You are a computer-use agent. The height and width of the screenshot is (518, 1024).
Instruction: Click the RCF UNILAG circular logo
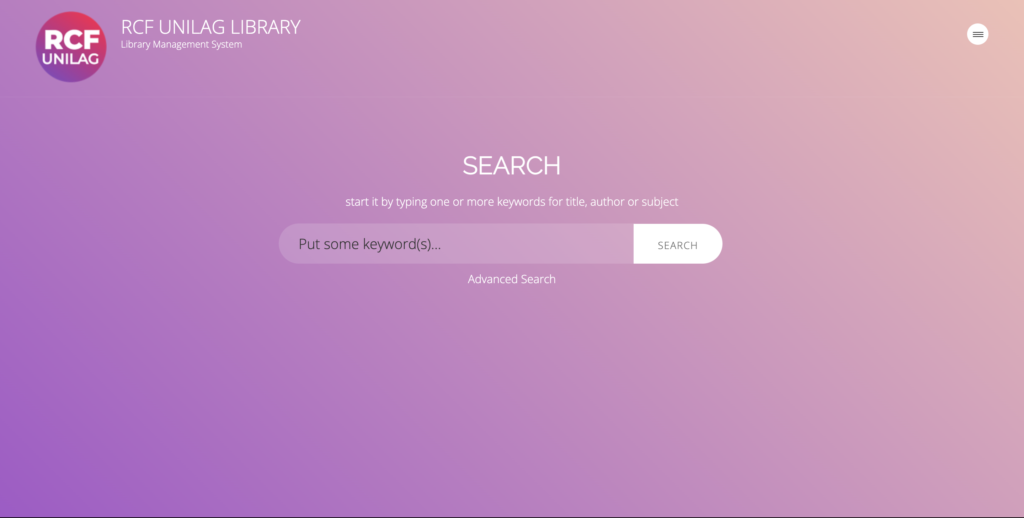tap(70, 47)
